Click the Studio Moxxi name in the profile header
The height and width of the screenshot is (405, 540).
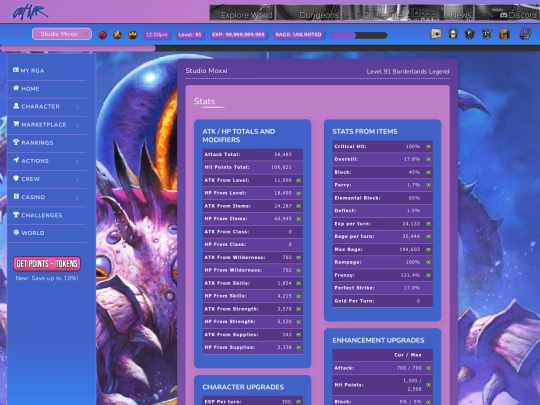pos(206,71)
